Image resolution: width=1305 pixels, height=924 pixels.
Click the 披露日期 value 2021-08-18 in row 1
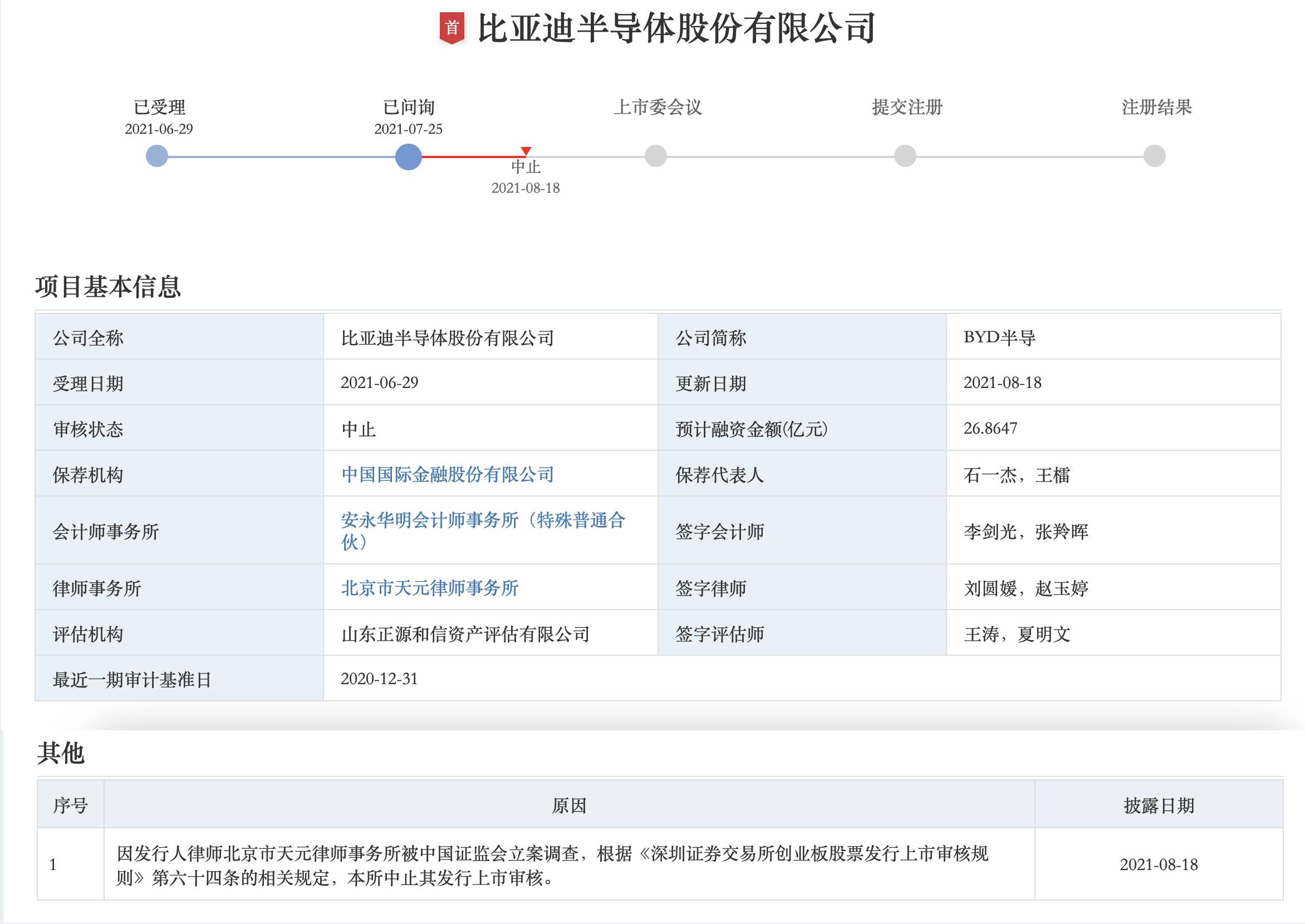coord(1159,865)
